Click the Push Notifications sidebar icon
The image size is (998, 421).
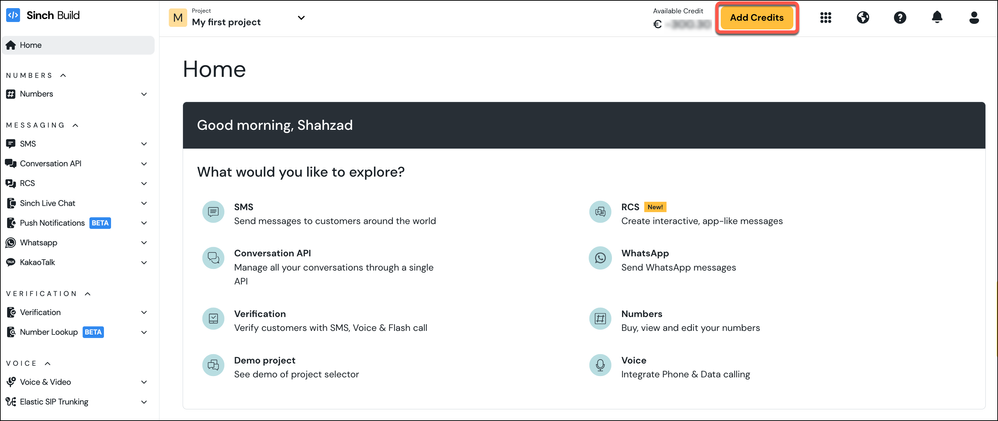pyautogui.click(x=10, y=223)
